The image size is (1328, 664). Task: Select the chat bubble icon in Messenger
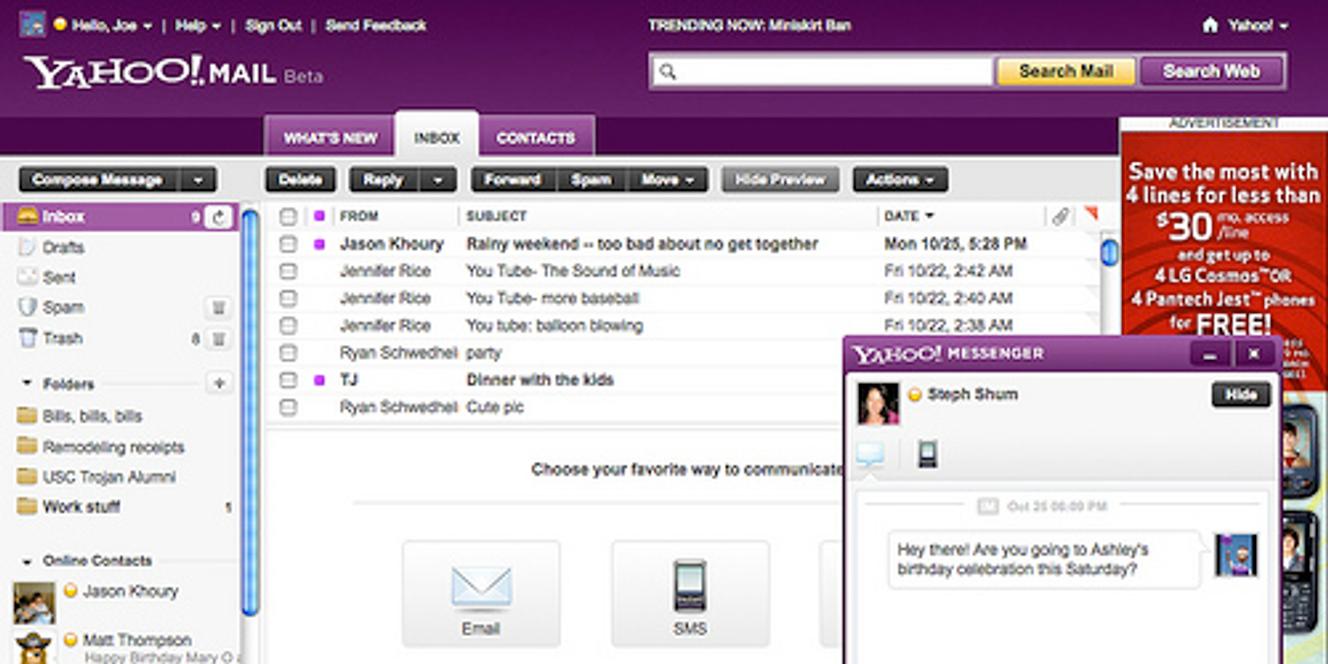[x=870, y=452]
